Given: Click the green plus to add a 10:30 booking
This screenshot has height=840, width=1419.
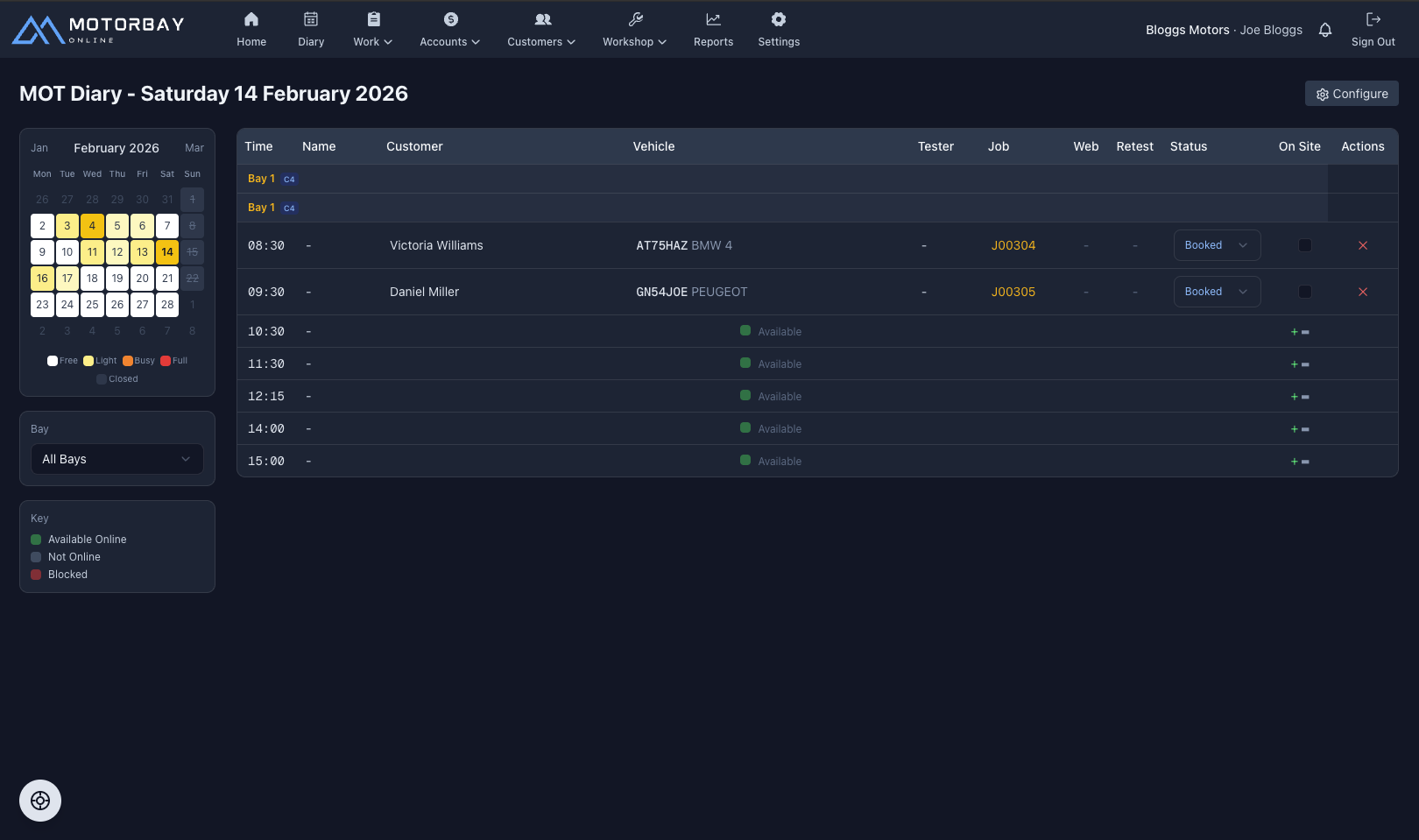Looking at the screenshot, I should pyautogui.click(x=1294, y=331).
